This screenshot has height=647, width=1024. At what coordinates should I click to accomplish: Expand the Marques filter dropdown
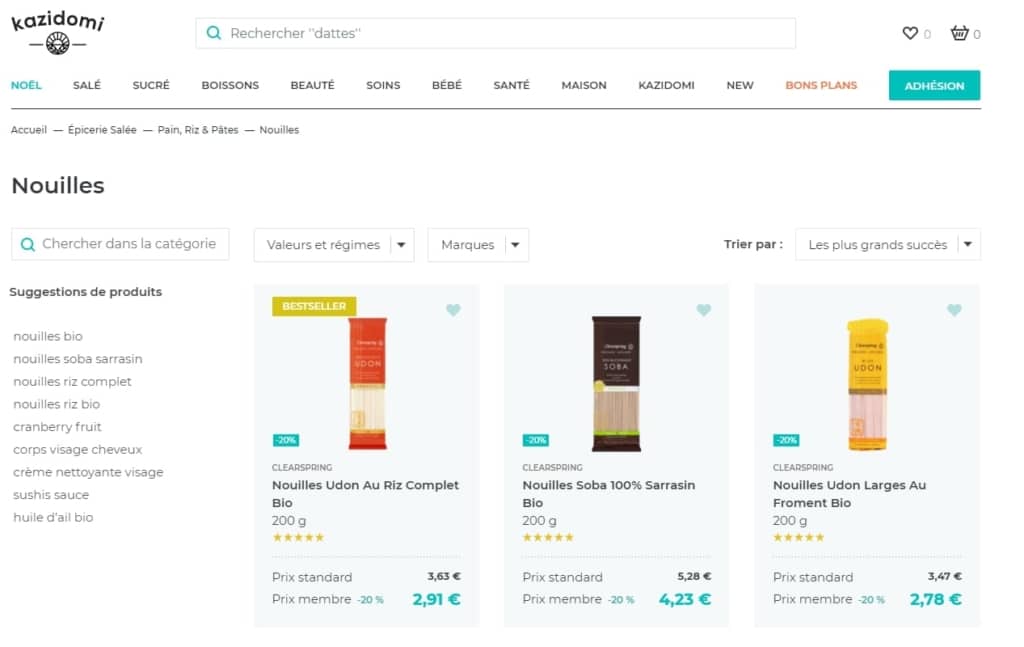coord(478,245)
